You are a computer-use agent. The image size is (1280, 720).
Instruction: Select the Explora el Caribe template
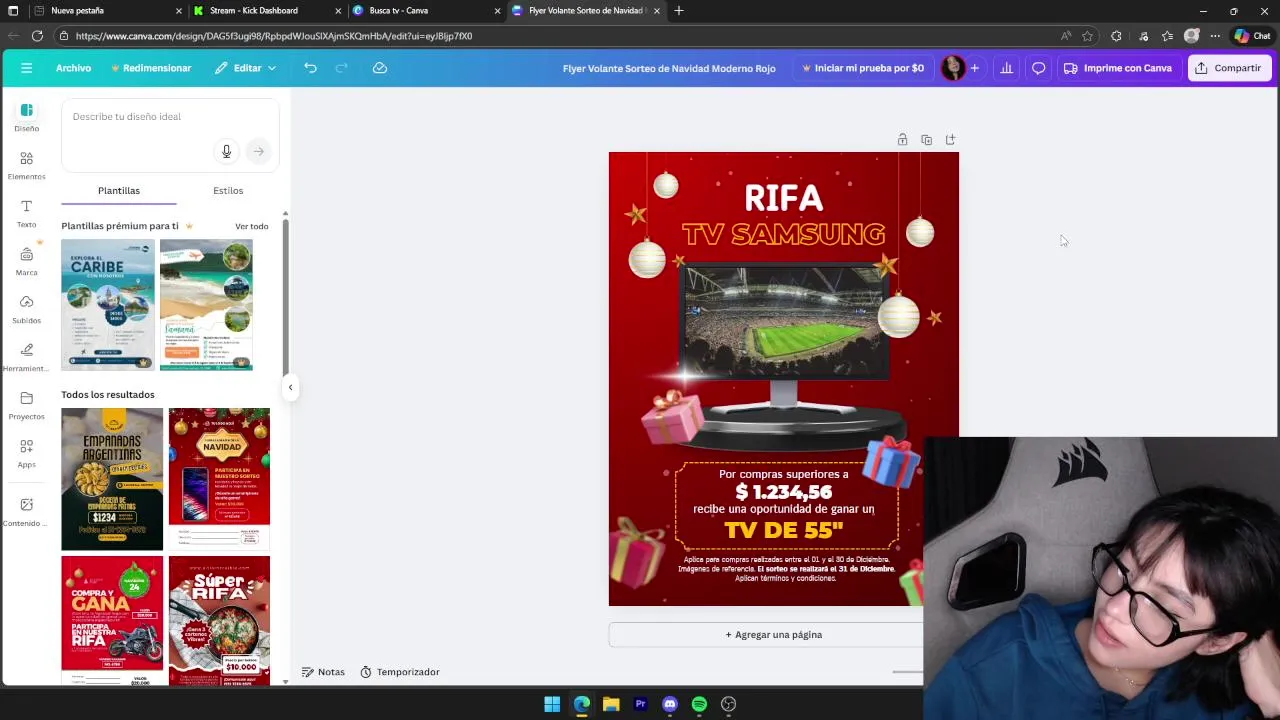(108, 304)
